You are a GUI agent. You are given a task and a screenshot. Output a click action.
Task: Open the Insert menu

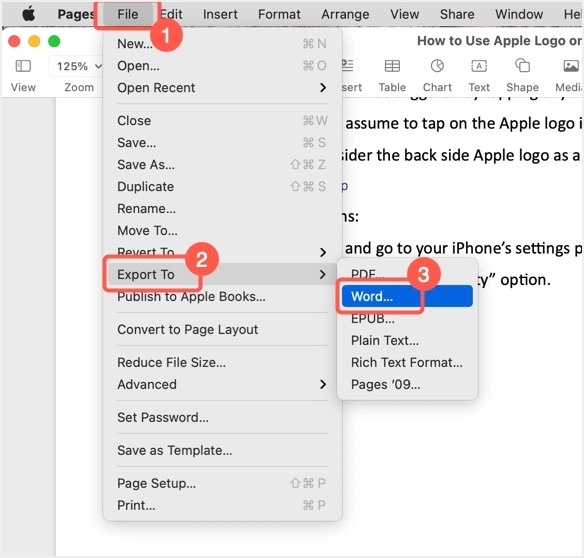pyautogui.click(x=220, y=14)
